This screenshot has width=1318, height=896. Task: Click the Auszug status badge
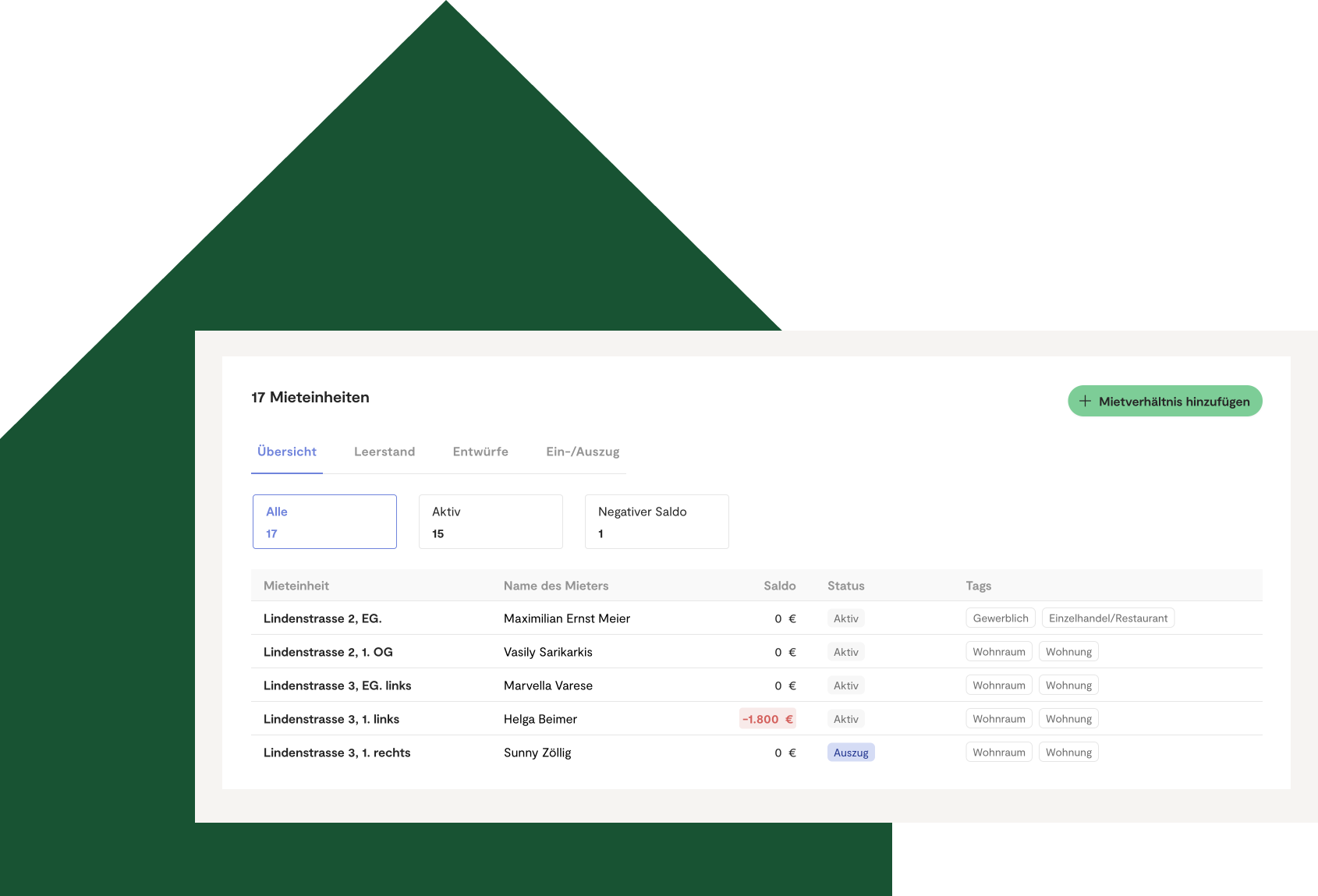[851, 753]
